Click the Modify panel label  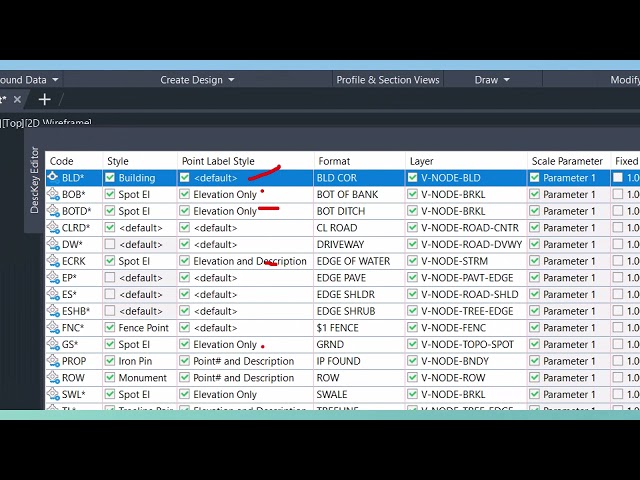point(624,80)
